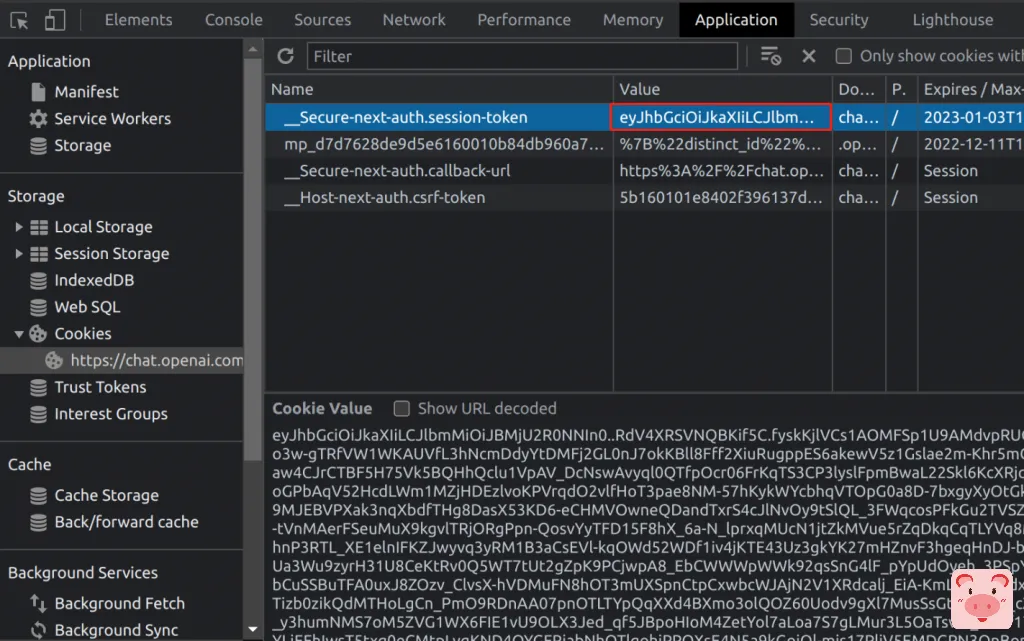Refresh the cookies list

[285, 56]
